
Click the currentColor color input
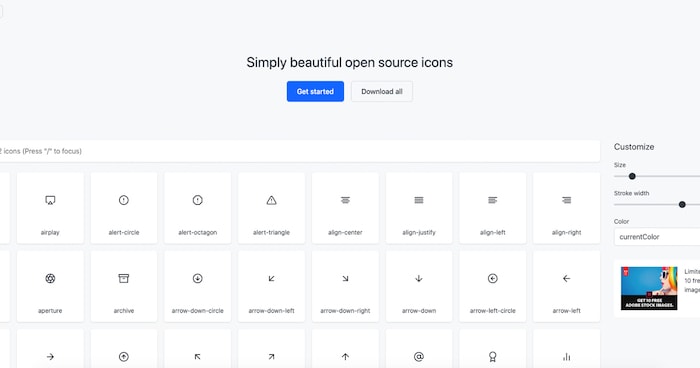[x=657, y=237]
